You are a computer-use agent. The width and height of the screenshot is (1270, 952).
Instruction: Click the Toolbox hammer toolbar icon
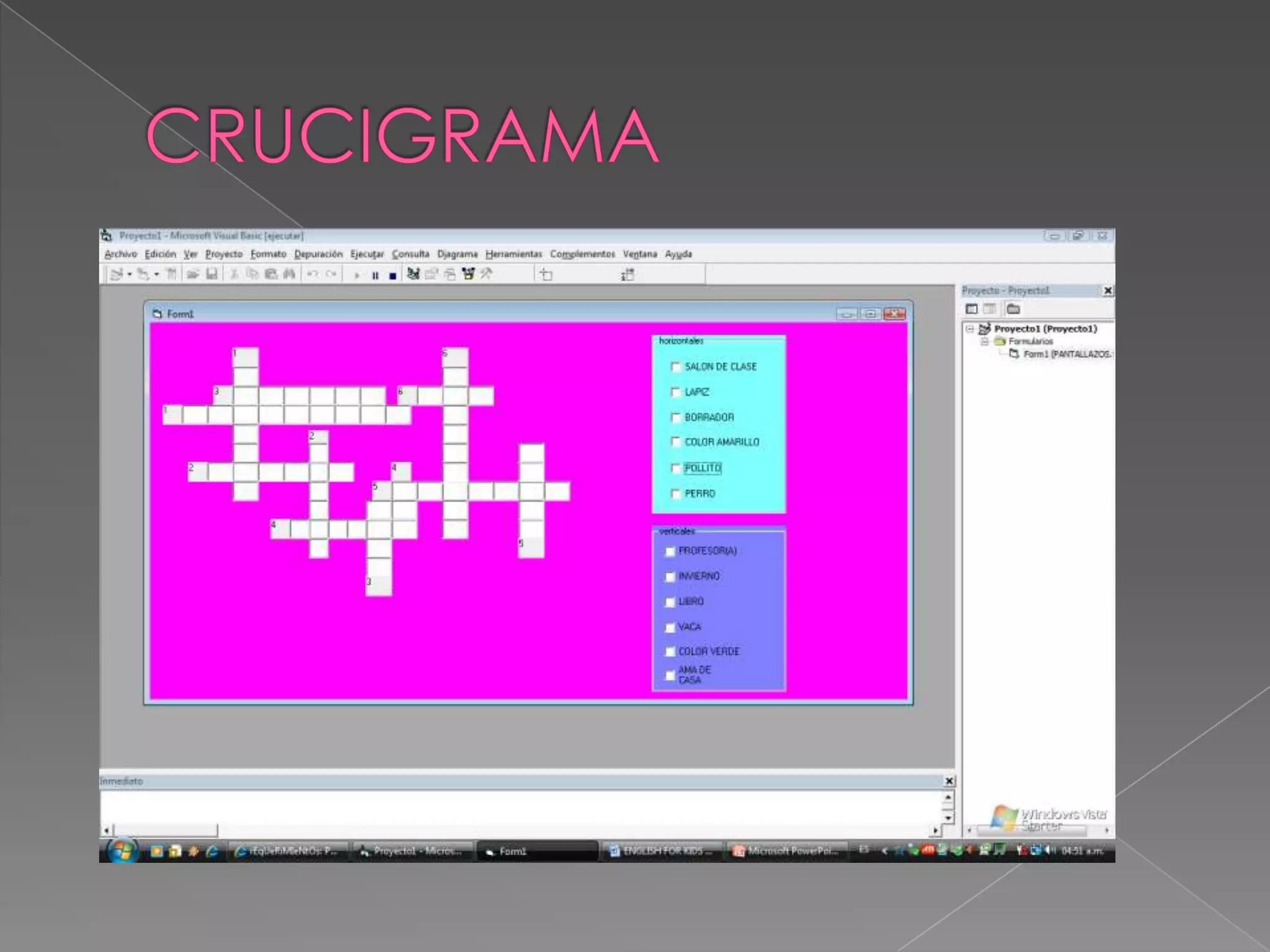[x=486, y=274]
